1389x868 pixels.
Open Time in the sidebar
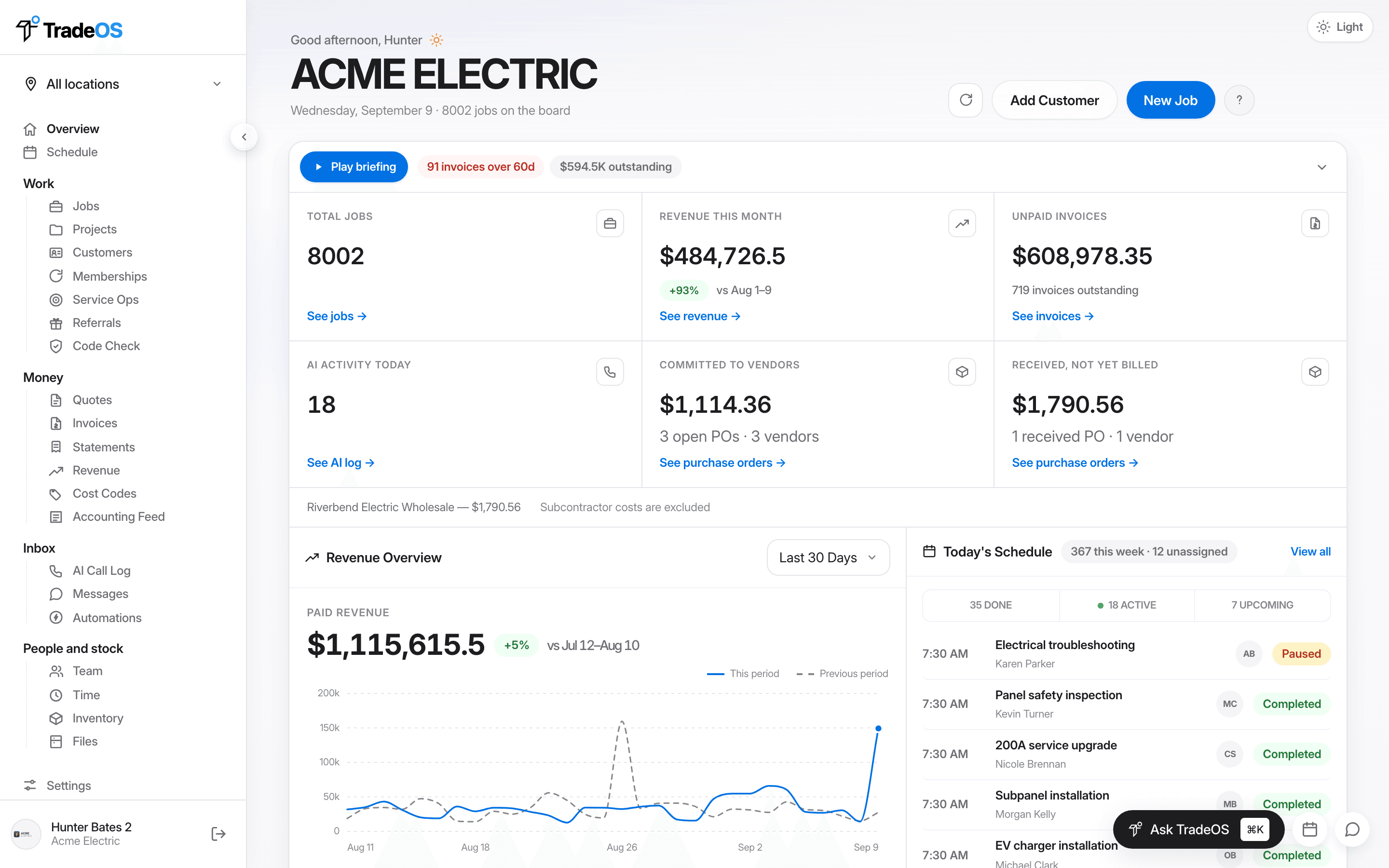(75, 695)
